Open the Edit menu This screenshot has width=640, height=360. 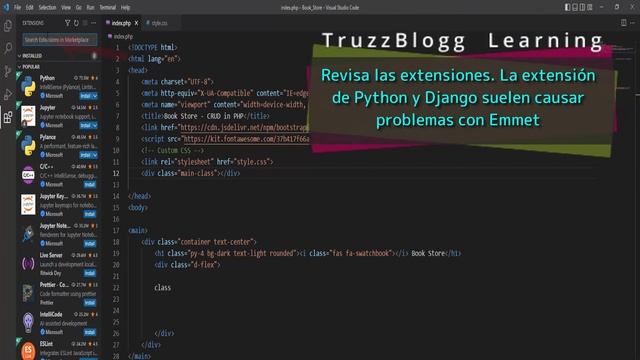coord(29,7)
